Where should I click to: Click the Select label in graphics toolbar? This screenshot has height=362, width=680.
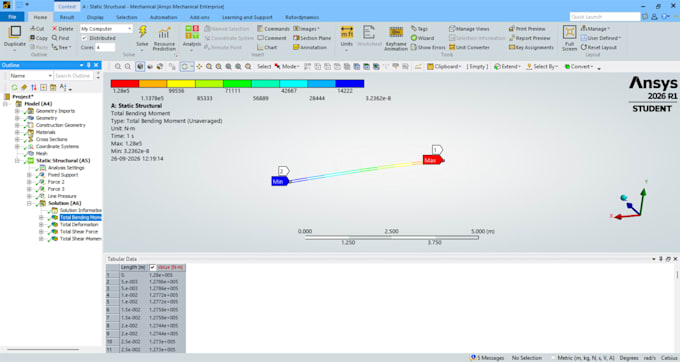264,67
